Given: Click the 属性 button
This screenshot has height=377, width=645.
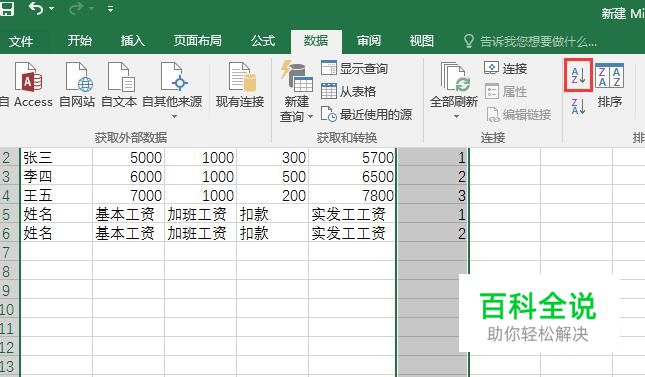Looking at the screenshot, I should click(506, 91).
